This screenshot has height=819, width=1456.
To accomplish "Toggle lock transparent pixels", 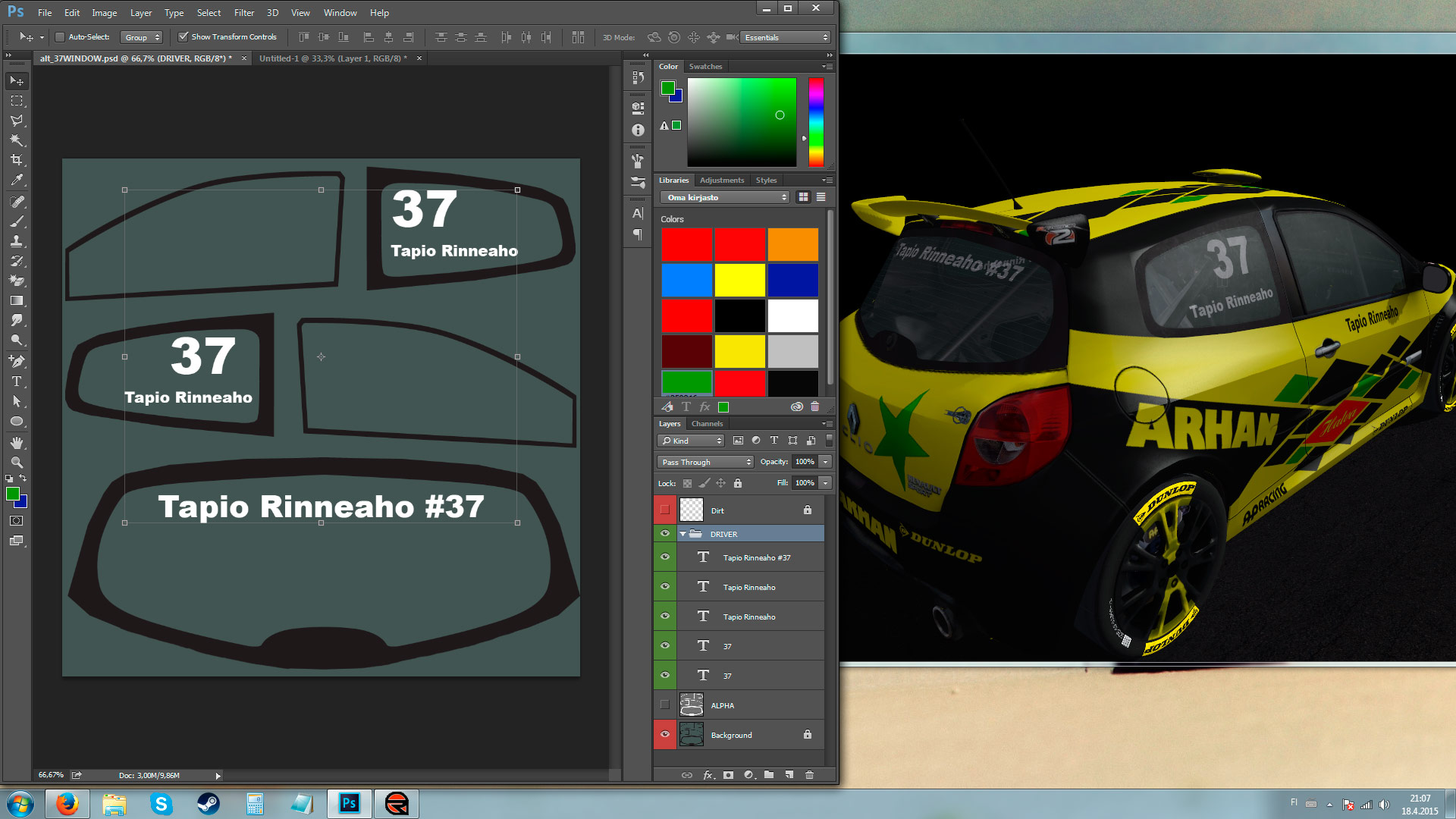I will 687,483.
